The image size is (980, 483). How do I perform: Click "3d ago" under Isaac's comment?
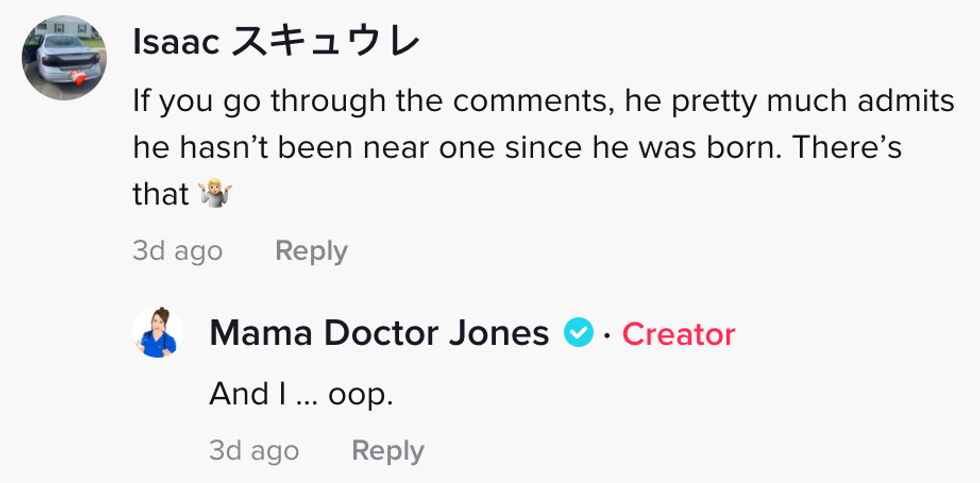[177, 250]
